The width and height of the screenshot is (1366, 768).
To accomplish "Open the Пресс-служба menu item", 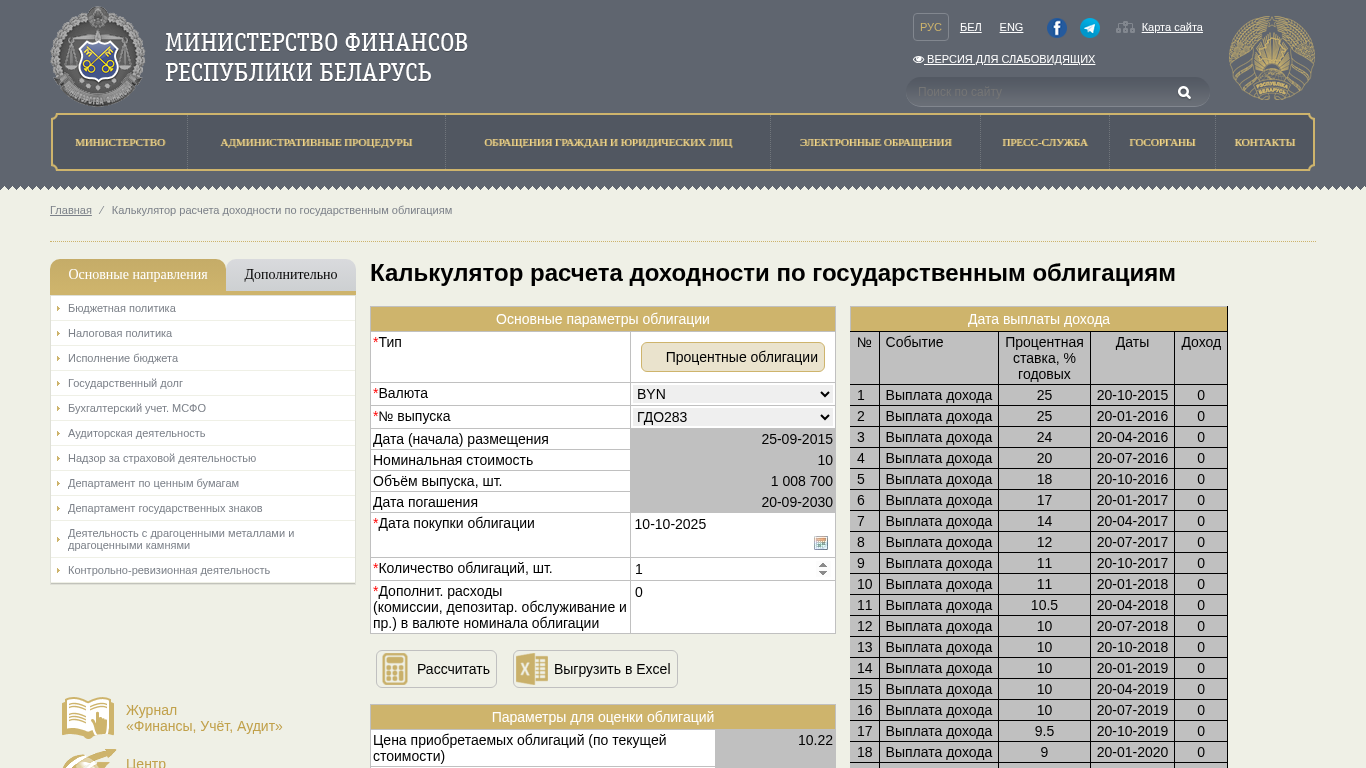I will pyautogui.click(x=1044, y=142).
